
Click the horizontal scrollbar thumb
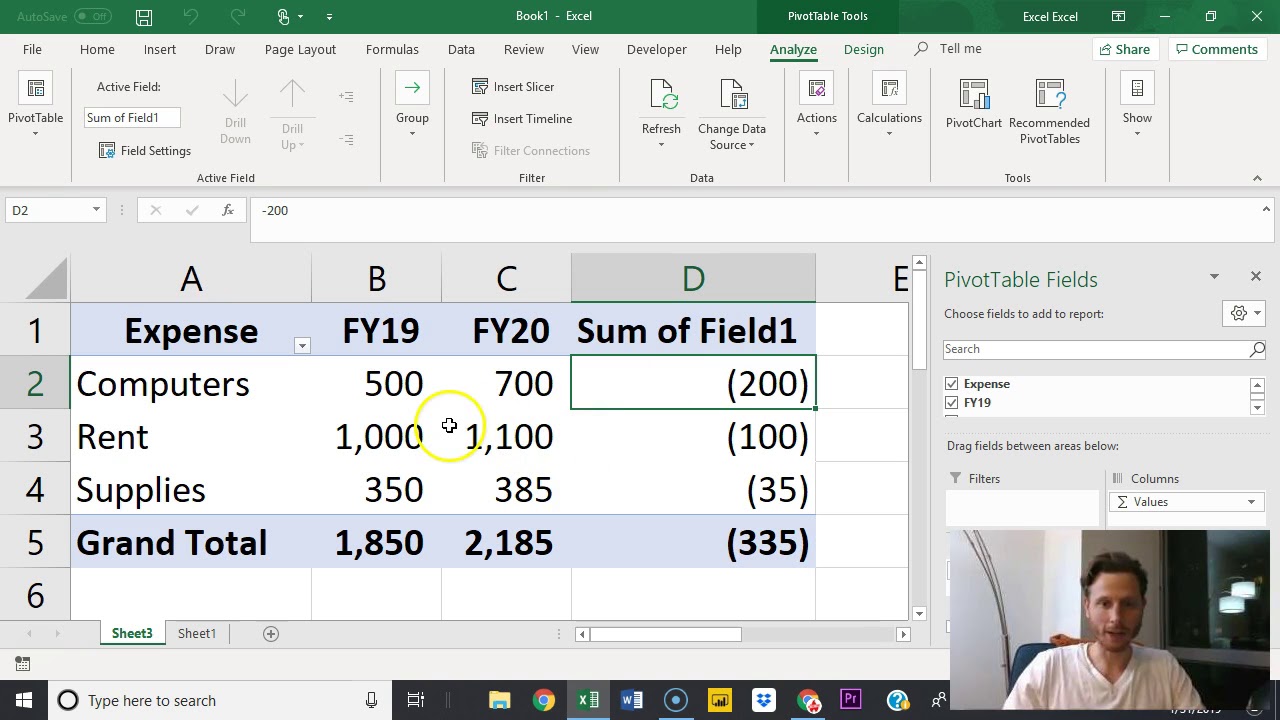tap(666, 634)
